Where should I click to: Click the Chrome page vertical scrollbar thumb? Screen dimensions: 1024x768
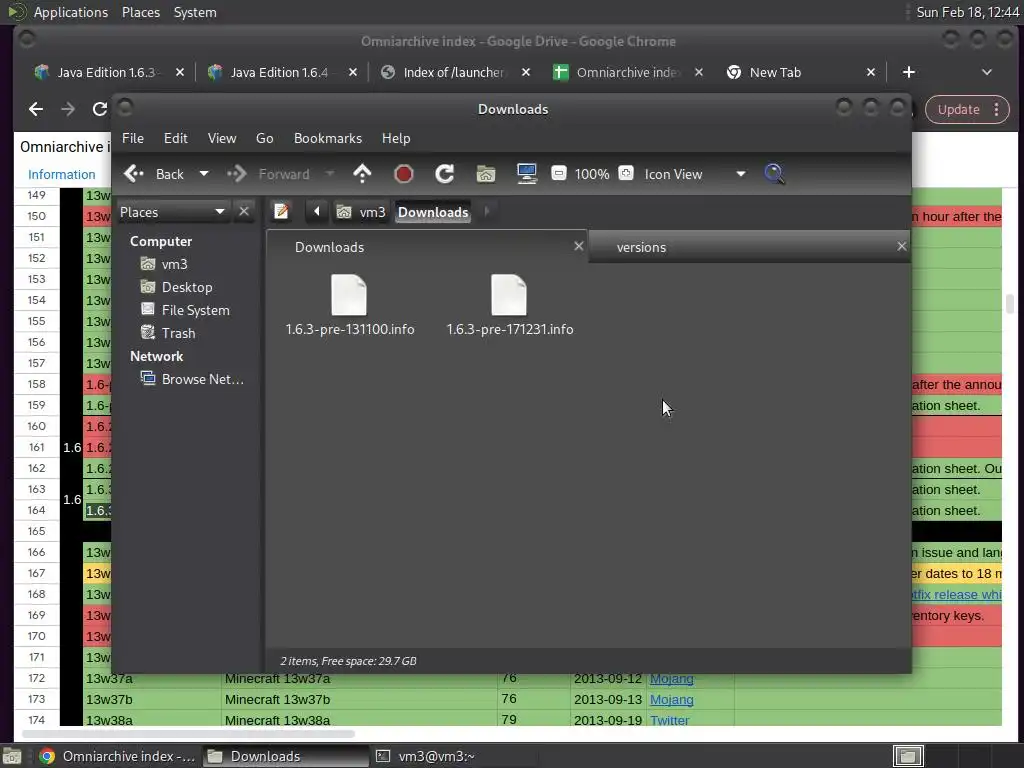[x=1010, y=304]
